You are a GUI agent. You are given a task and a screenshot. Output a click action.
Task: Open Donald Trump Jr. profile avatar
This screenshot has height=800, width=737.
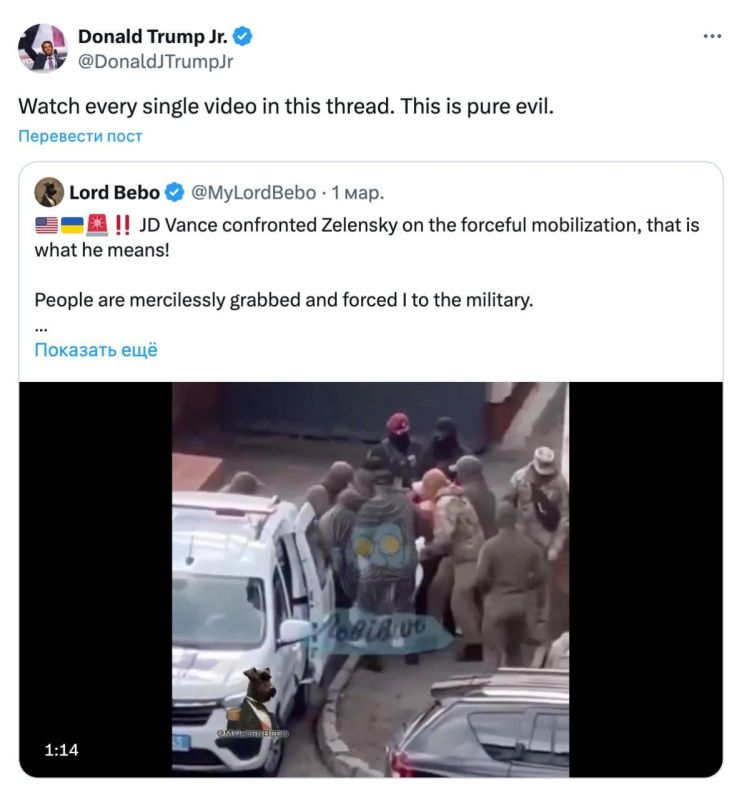[42, 48]
